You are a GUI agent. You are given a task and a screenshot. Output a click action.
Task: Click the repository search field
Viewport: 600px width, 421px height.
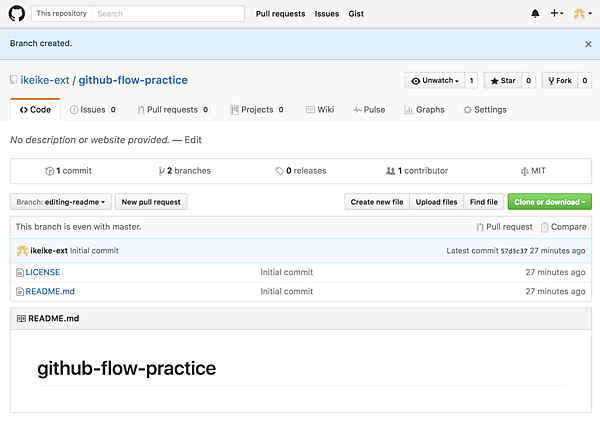(168, 14)
